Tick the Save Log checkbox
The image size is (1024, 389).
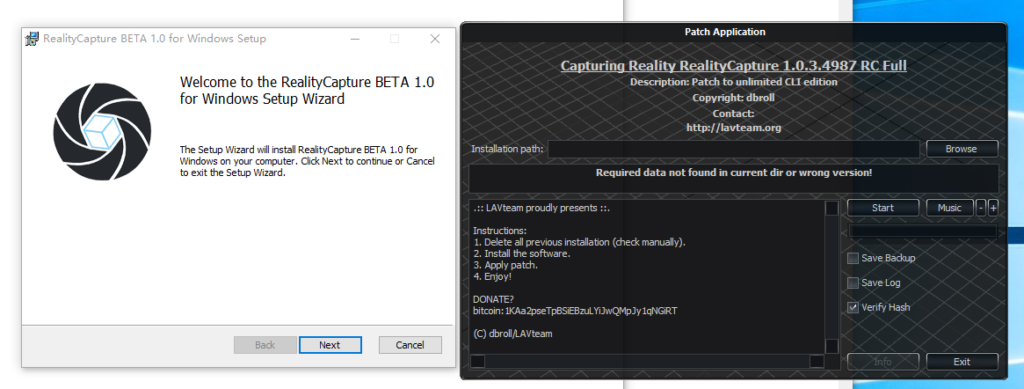click(x=853, y=283)
